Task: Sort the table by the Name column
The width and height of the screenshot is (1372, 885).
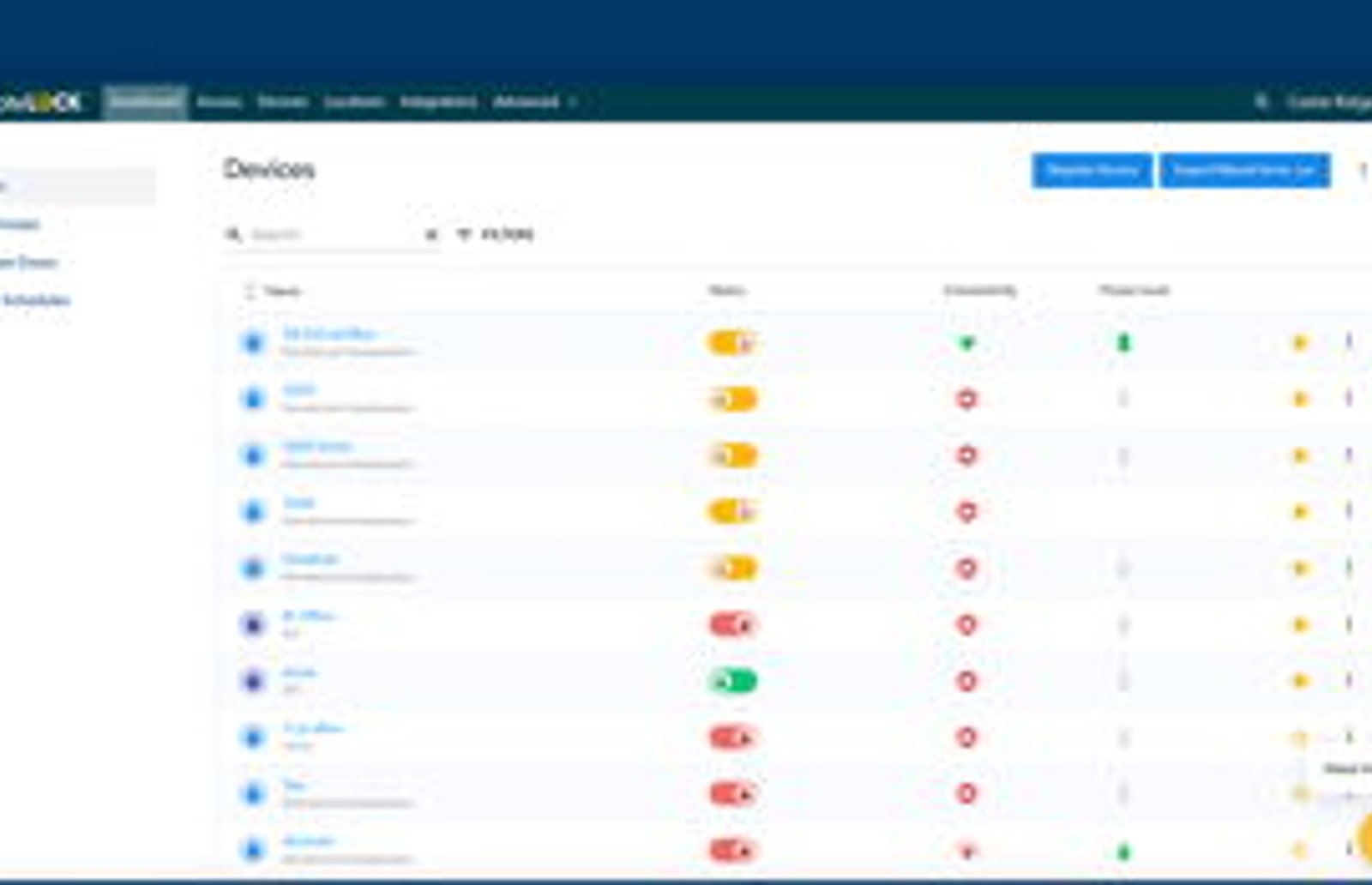Action: [x=281, y=291]
